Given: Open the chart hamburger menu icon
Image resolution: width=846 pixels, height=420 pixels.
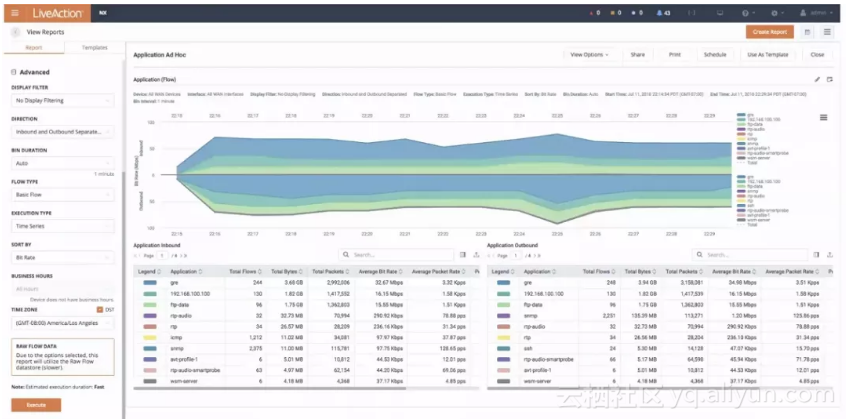Looking at the screenshot, I should (823, 117).
